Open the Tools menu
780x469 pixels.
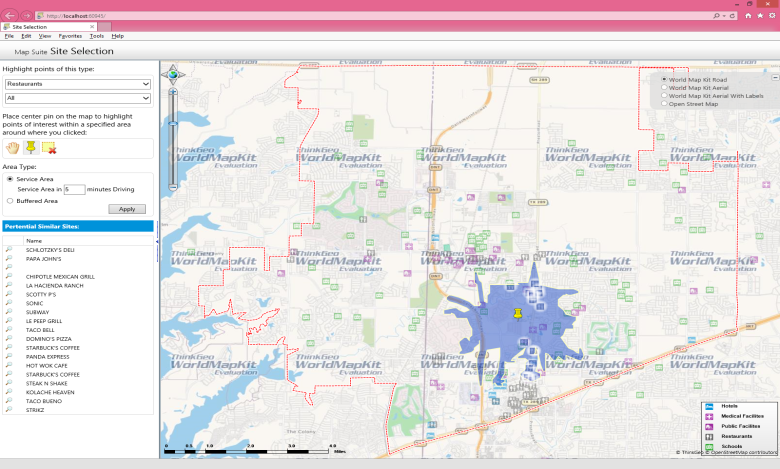[97, 36]
